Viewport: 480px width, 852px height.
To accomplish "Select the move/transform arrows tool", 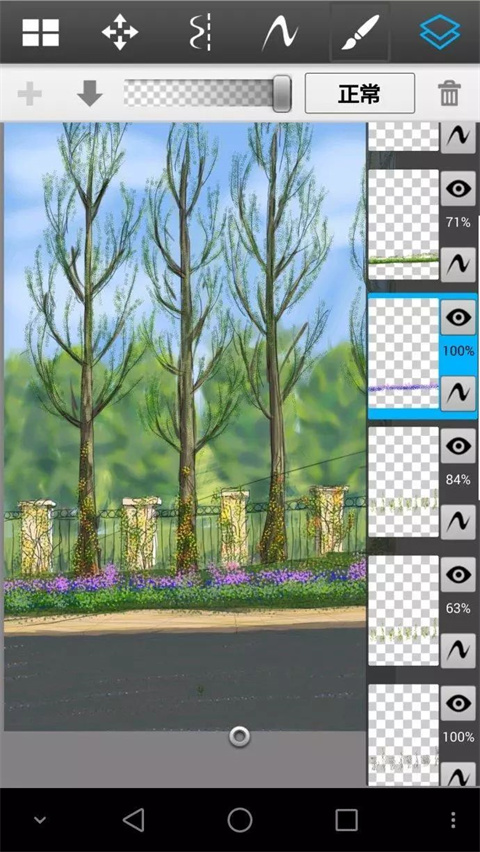I will pos(120,33).
